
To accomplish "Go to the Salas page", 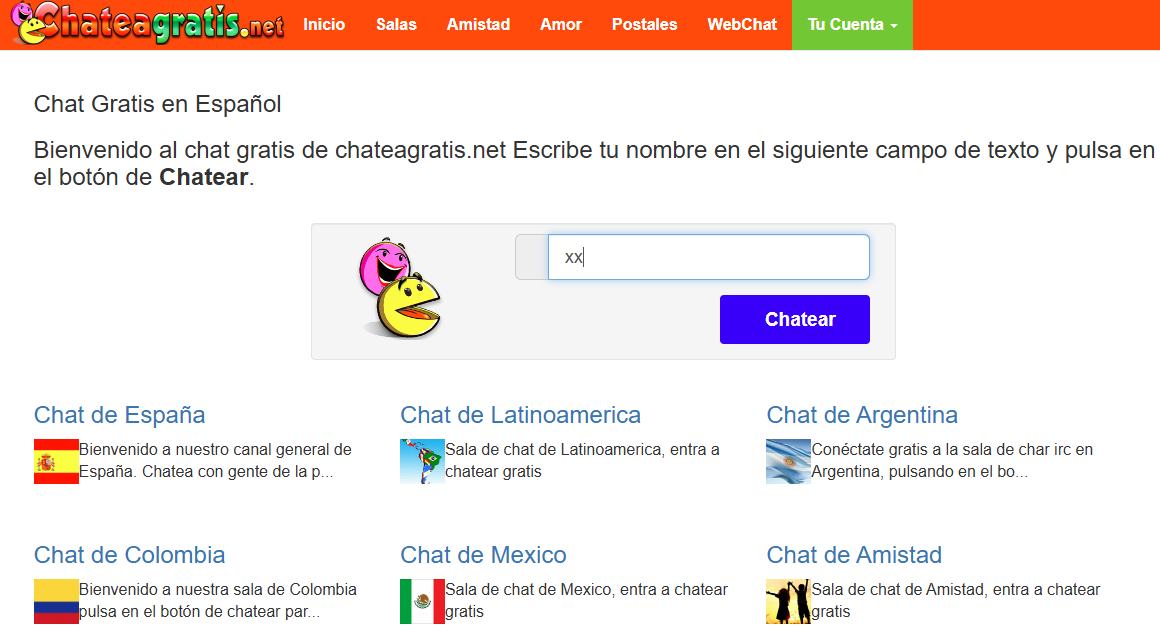I will point(397,24).
